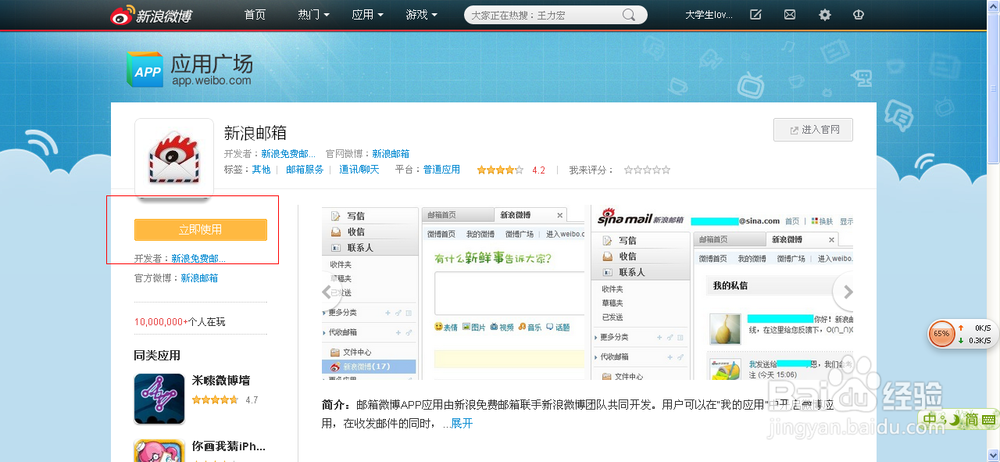Expand the 游戏 dropdown menu
Image resolution: width=1000 pixels, height=462 pixels.
point(422,15)
